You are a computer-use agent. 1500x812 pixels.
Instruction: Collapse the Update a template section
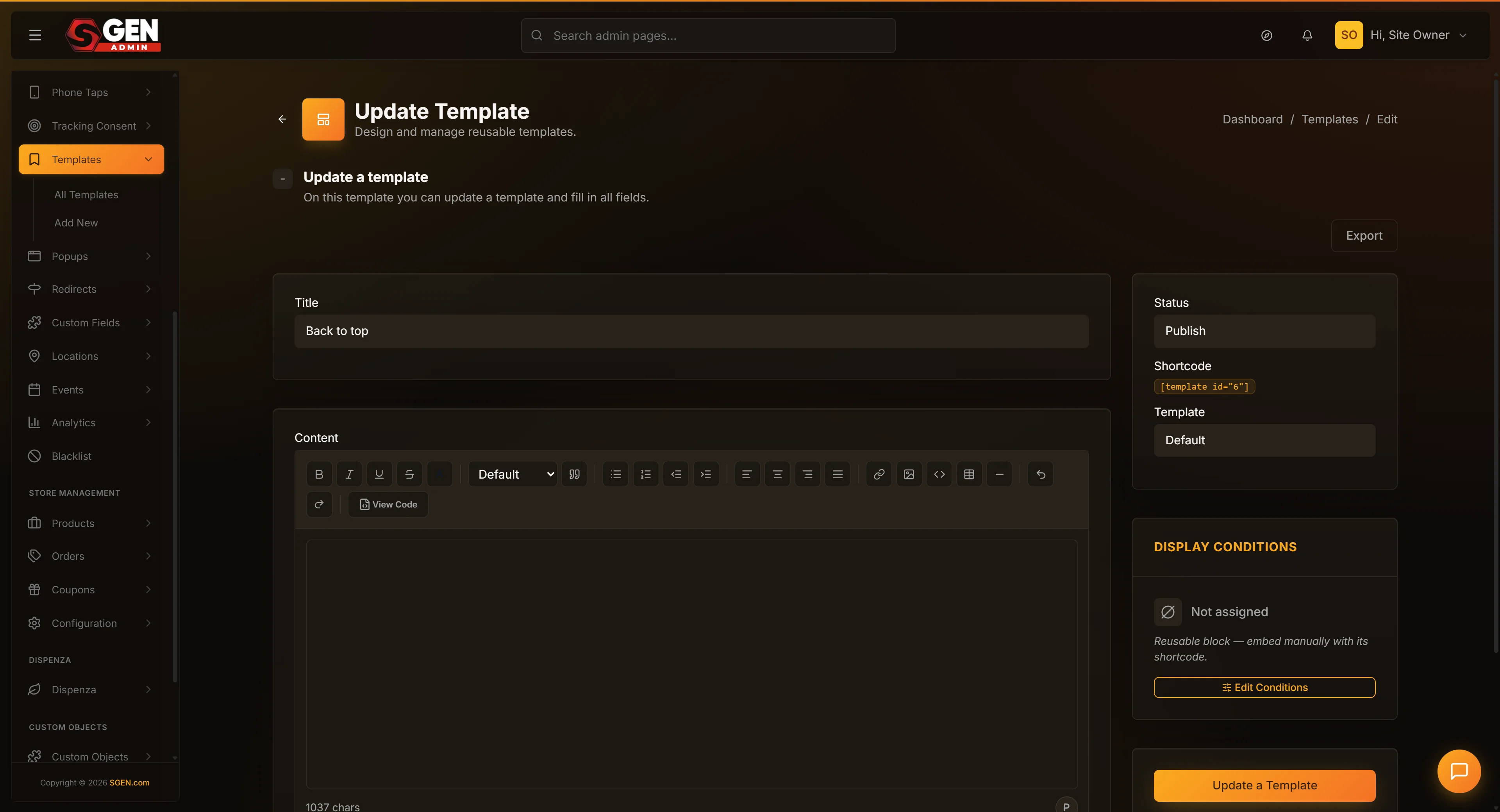pos(283,179)
